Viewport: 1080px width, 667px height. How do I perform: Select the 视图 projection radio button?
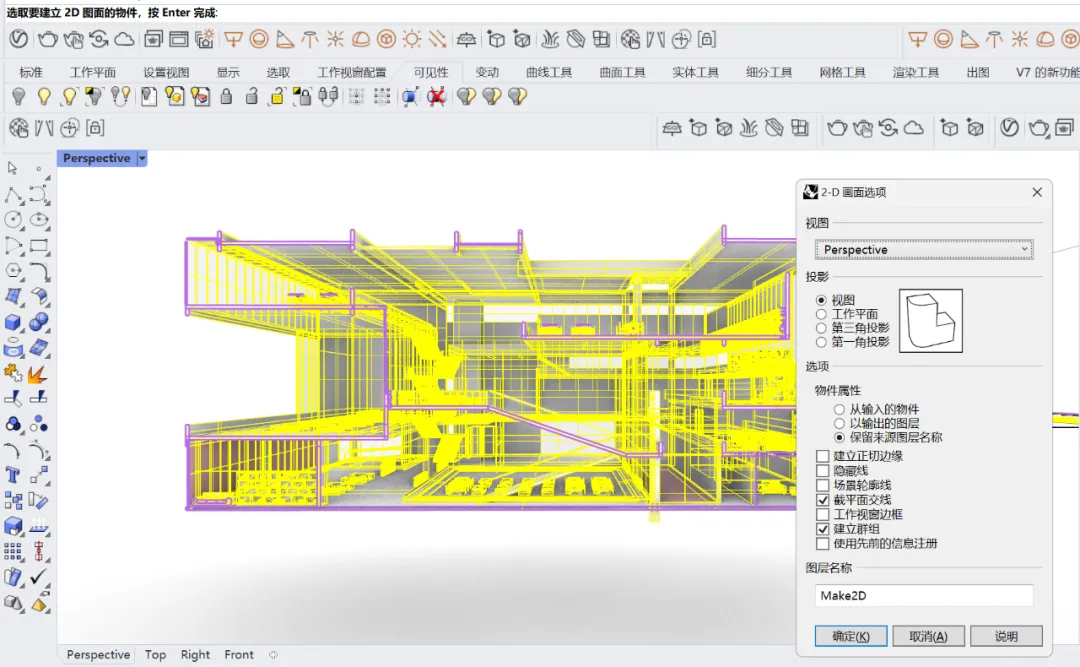pyautogui.click(x=821, y=300)
